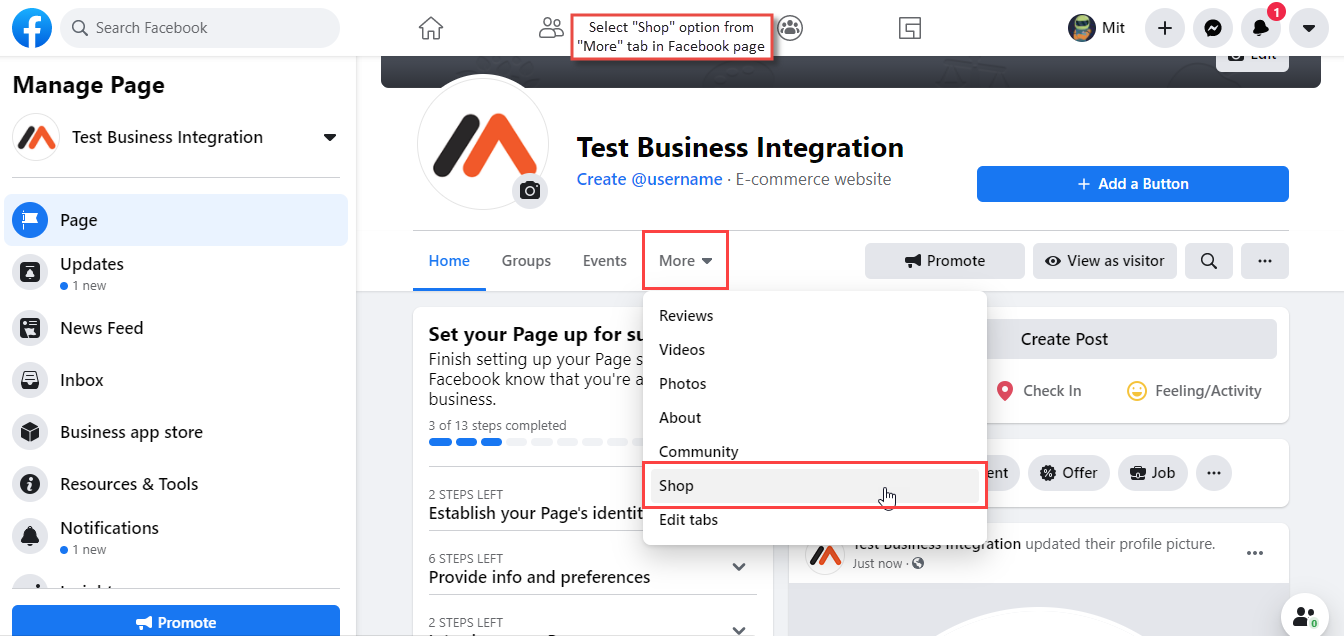The height and width of the screenshot is (636, 1344).
Task: Click the Create @username link
Action: [x=649, y=180]
